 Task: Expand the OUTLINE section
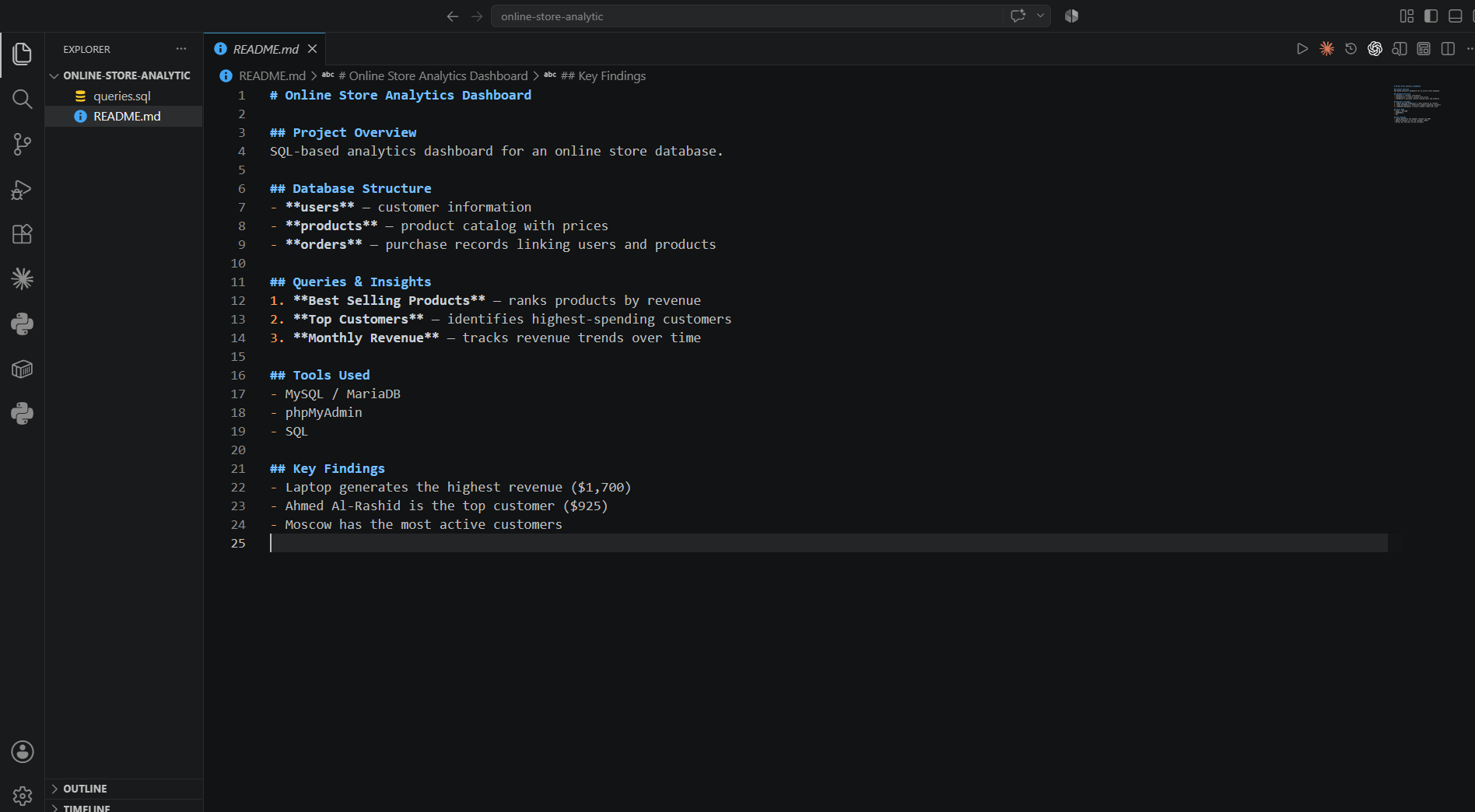click(x=124, y=789)
